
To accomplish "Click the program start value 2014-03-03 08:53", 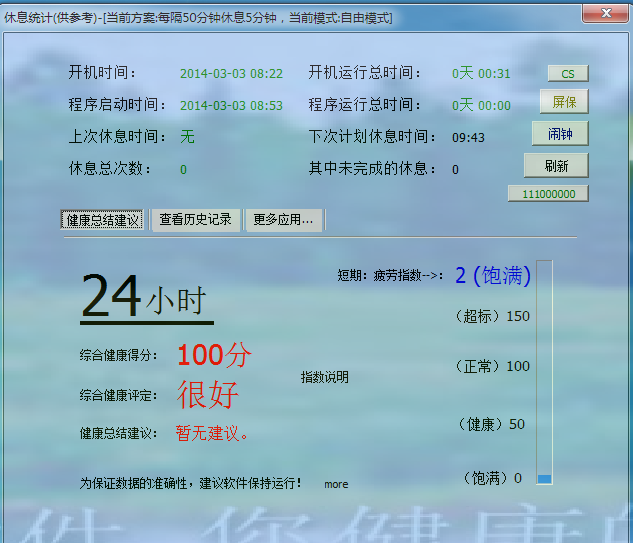I will (231, 105).
